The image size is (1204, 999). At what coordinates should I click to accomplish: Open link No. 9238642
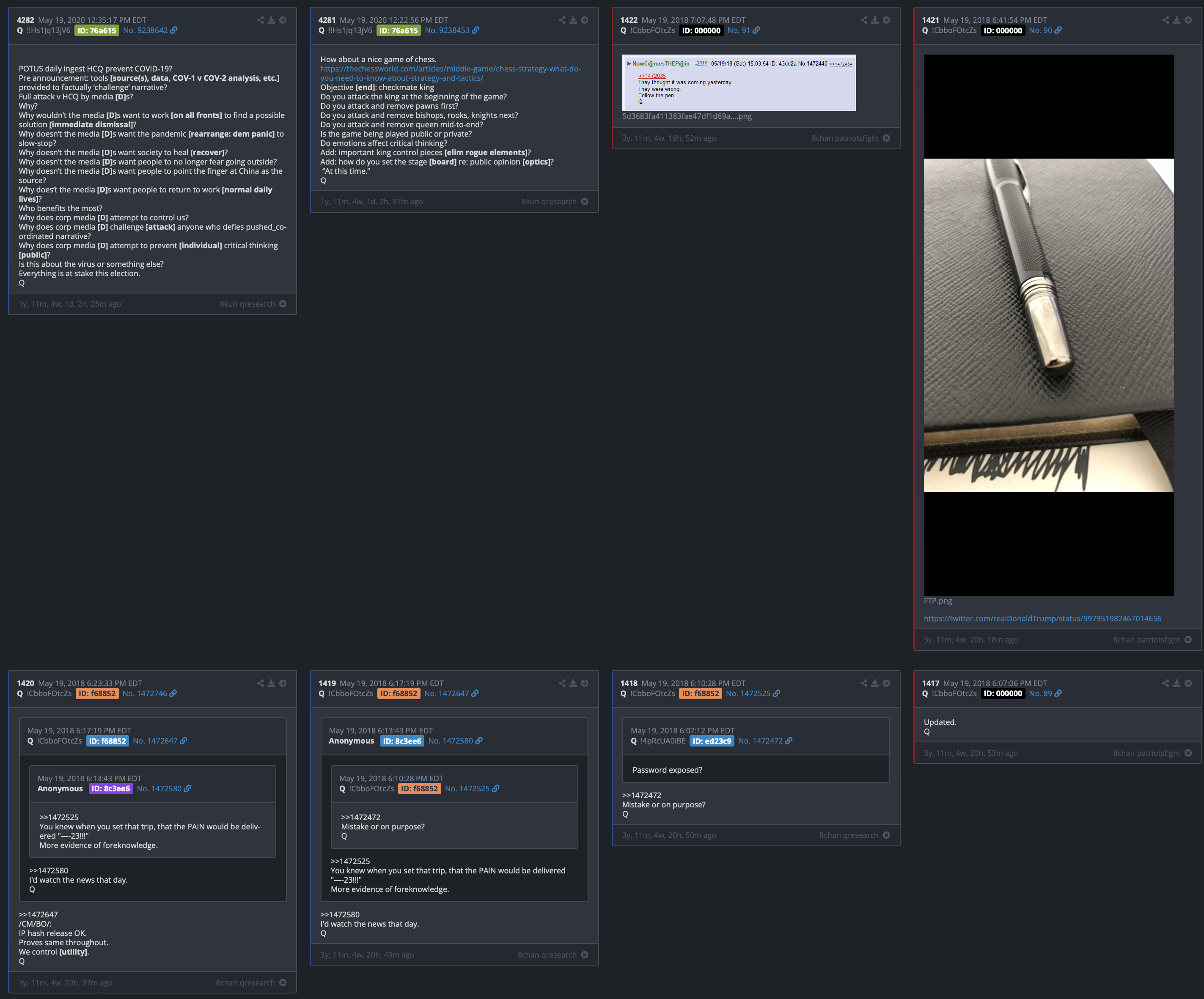pyautogui.click(x=150, y=30)
